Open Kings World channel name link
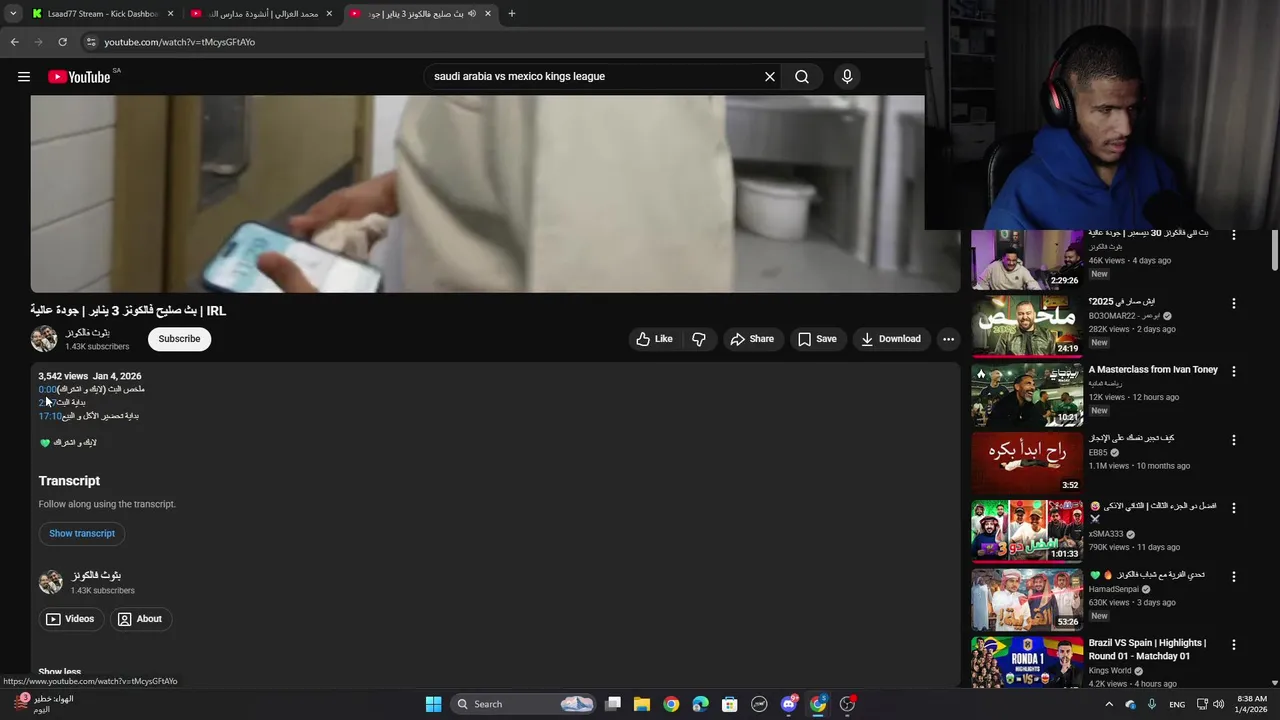 point(1110,671)
